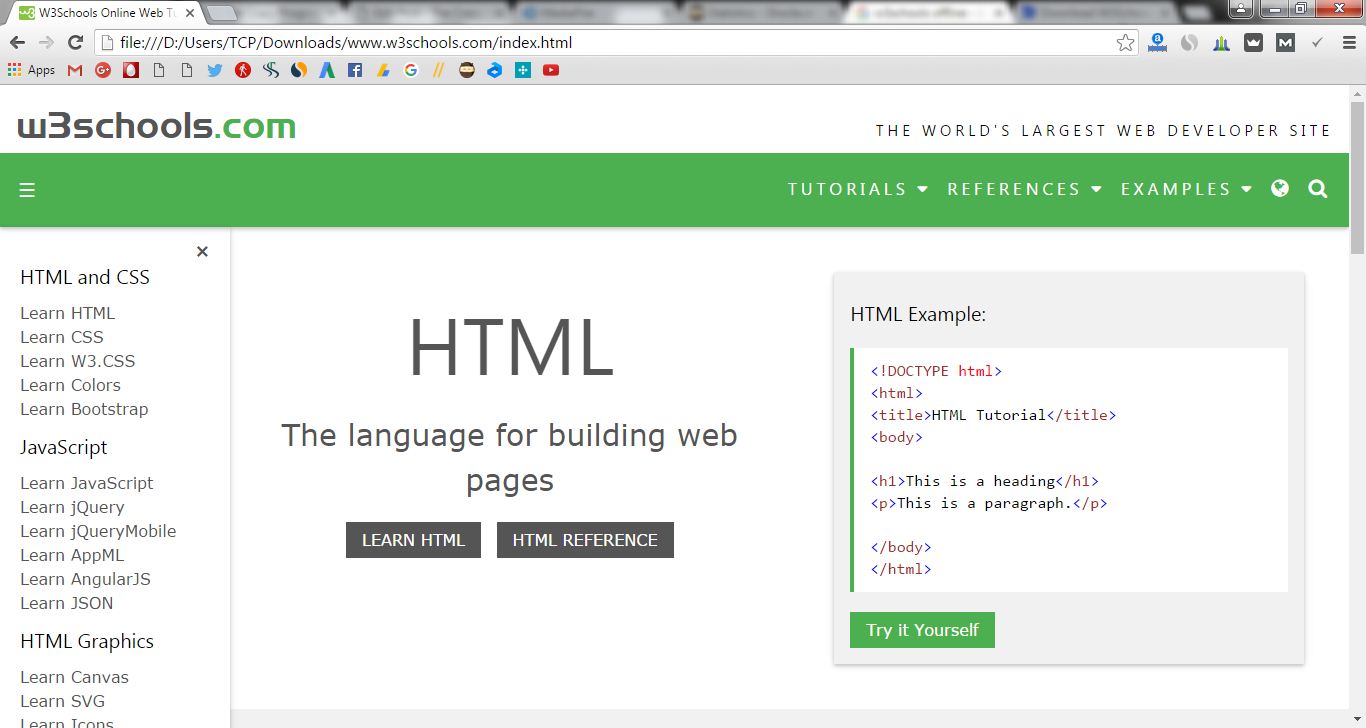Click the address bar URL field
Image resolution: width=1366 pixels, height=728 pixels.
coord(600,43)
